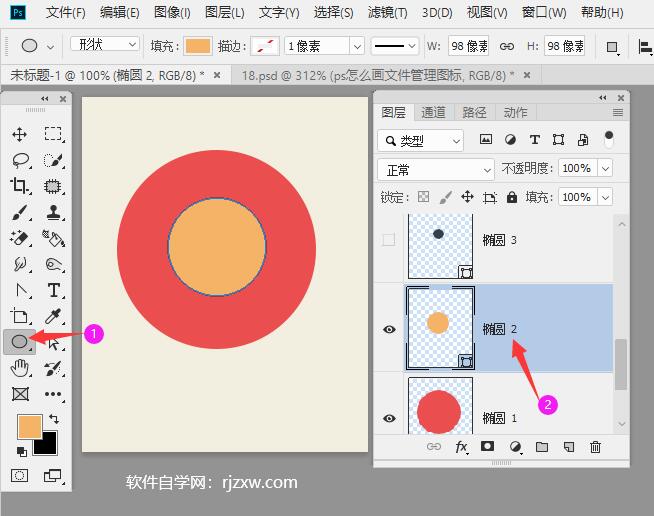The width and height of the screenshot is (654, 516).
Task: Show the 椭圆 3 layer
Action: pos(389,239)
